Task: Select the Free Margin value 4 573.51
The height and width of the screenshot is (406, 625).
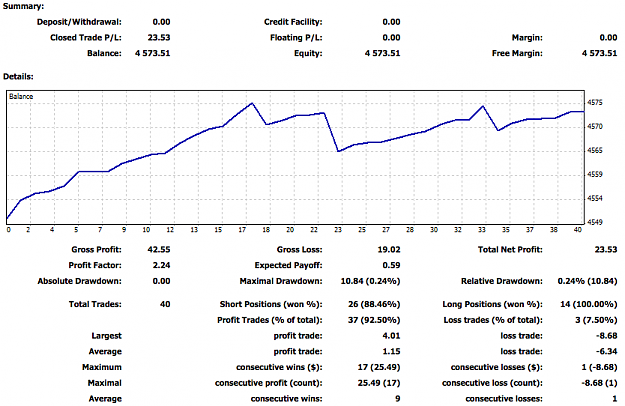Action: [599, 53]
